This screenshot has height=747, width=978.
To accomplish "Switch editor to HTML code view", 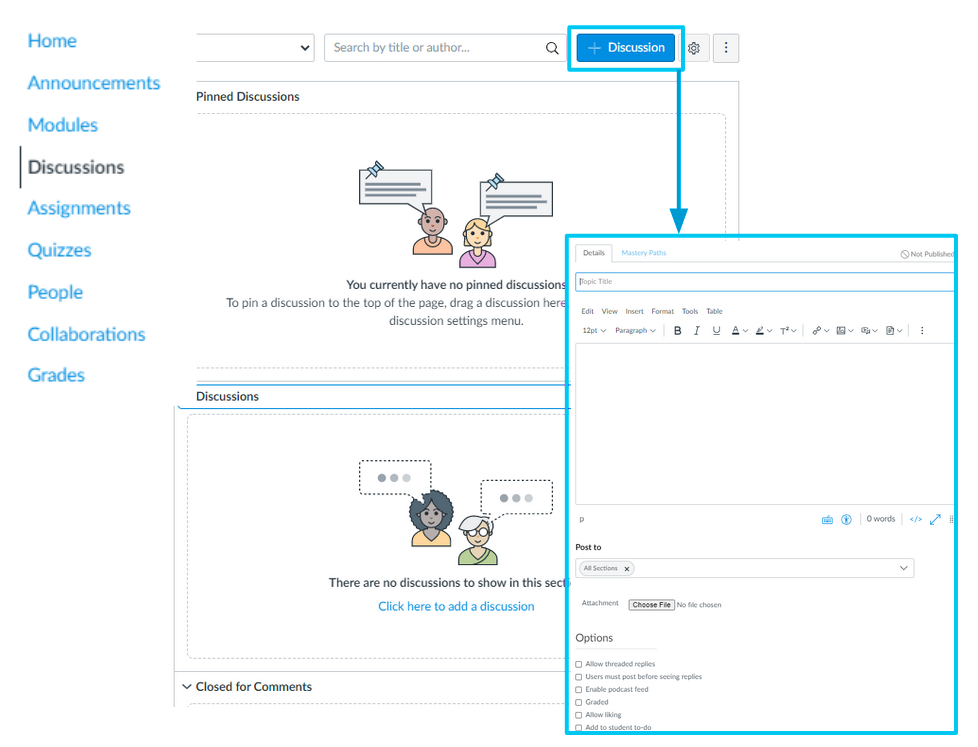I will click(915, 520).
